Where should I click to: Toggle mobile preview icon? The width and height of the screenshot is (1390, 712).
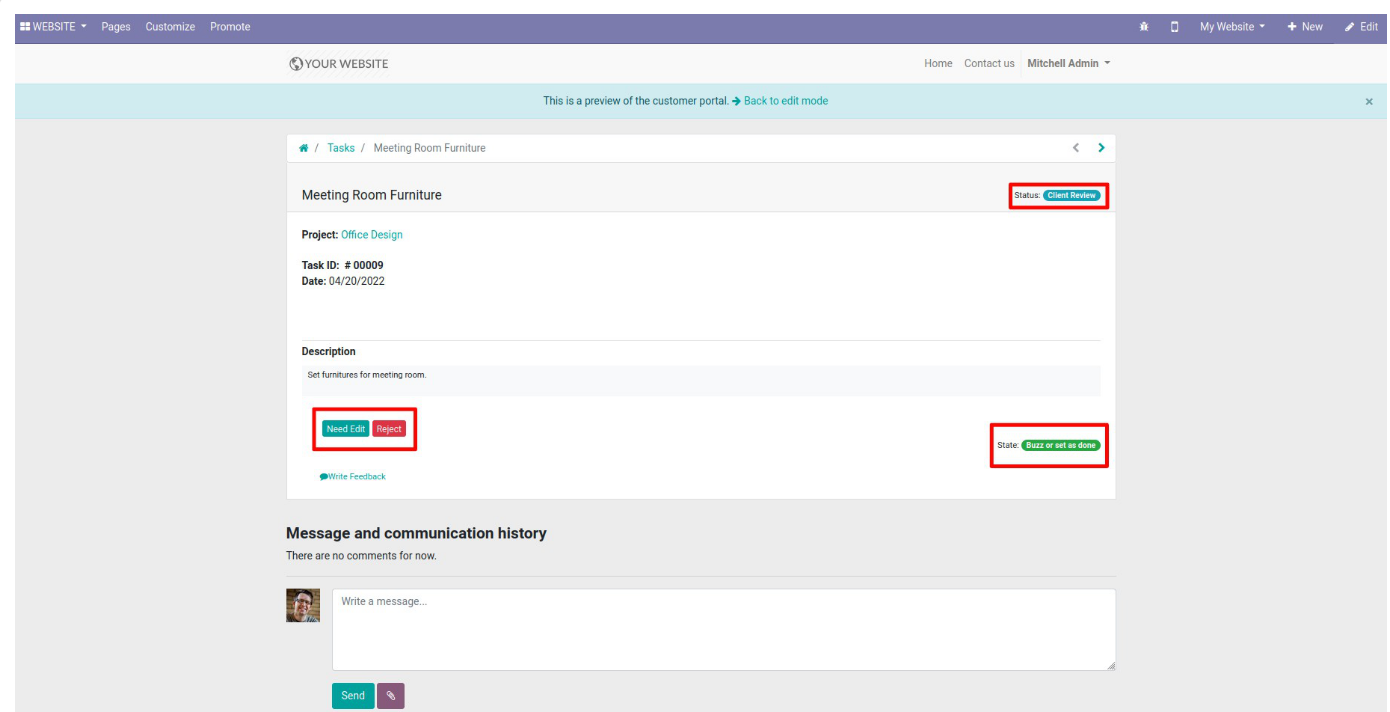click(x=1176, y=26)
